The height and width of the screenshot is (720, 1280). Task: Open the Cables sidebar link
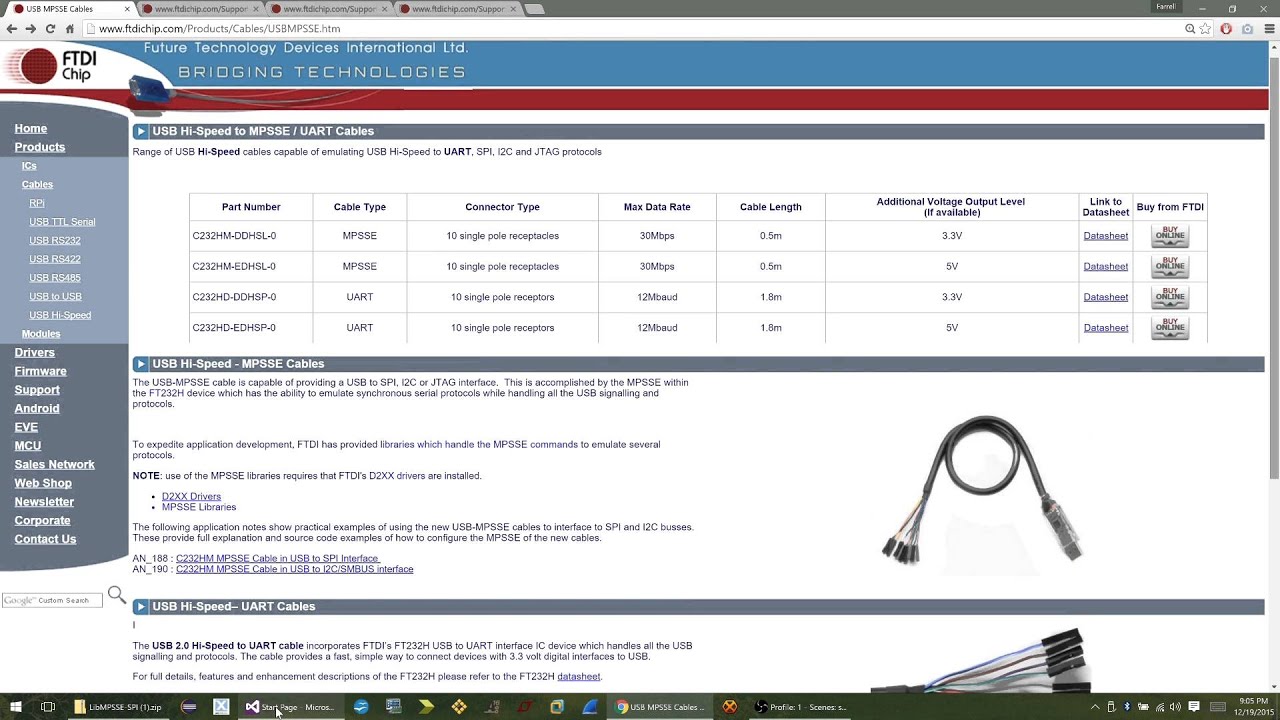(37, 185)
